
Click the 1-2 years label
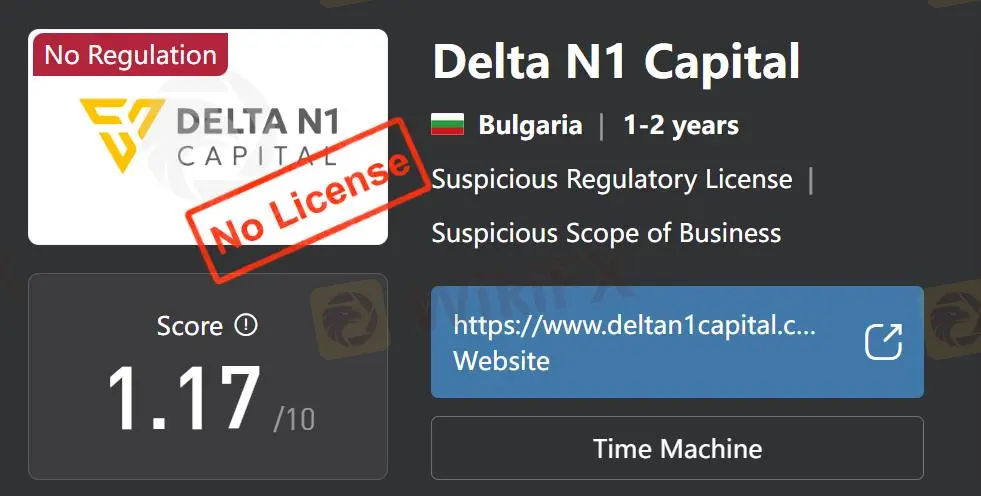tap(681, 125)
